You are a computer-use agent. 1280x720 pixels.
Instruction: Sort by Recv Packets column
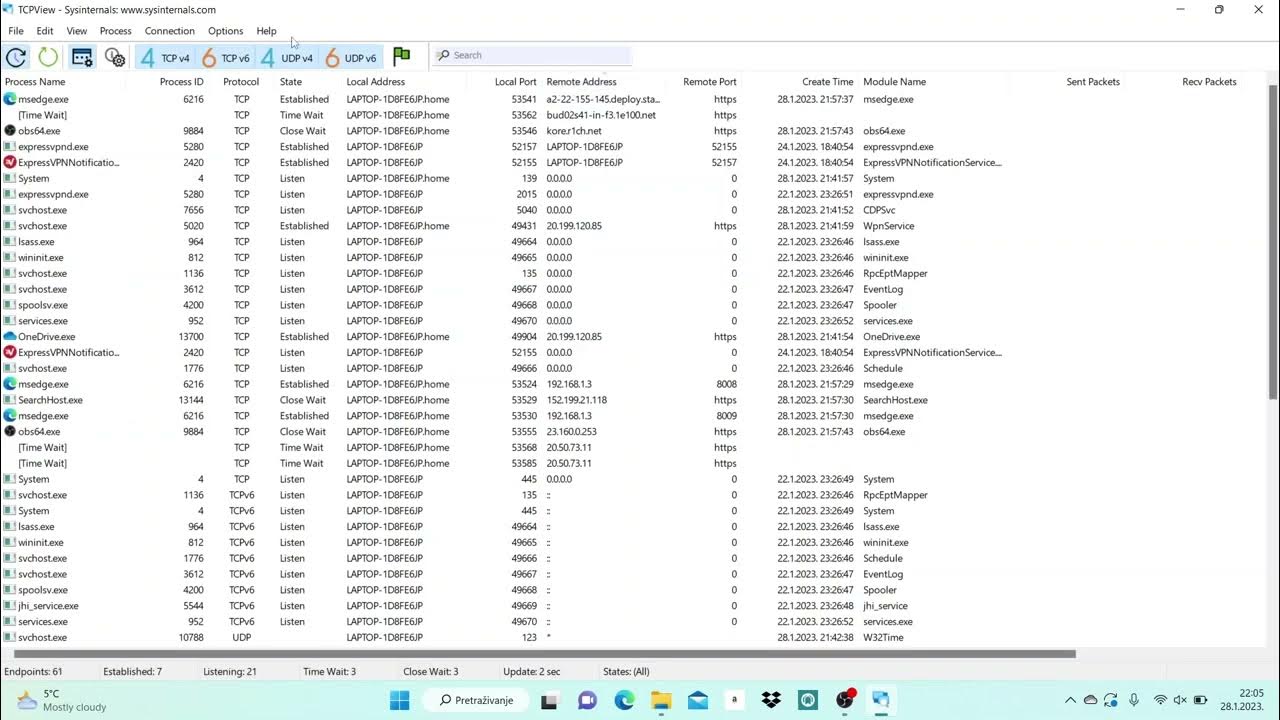coord(1209,82)
